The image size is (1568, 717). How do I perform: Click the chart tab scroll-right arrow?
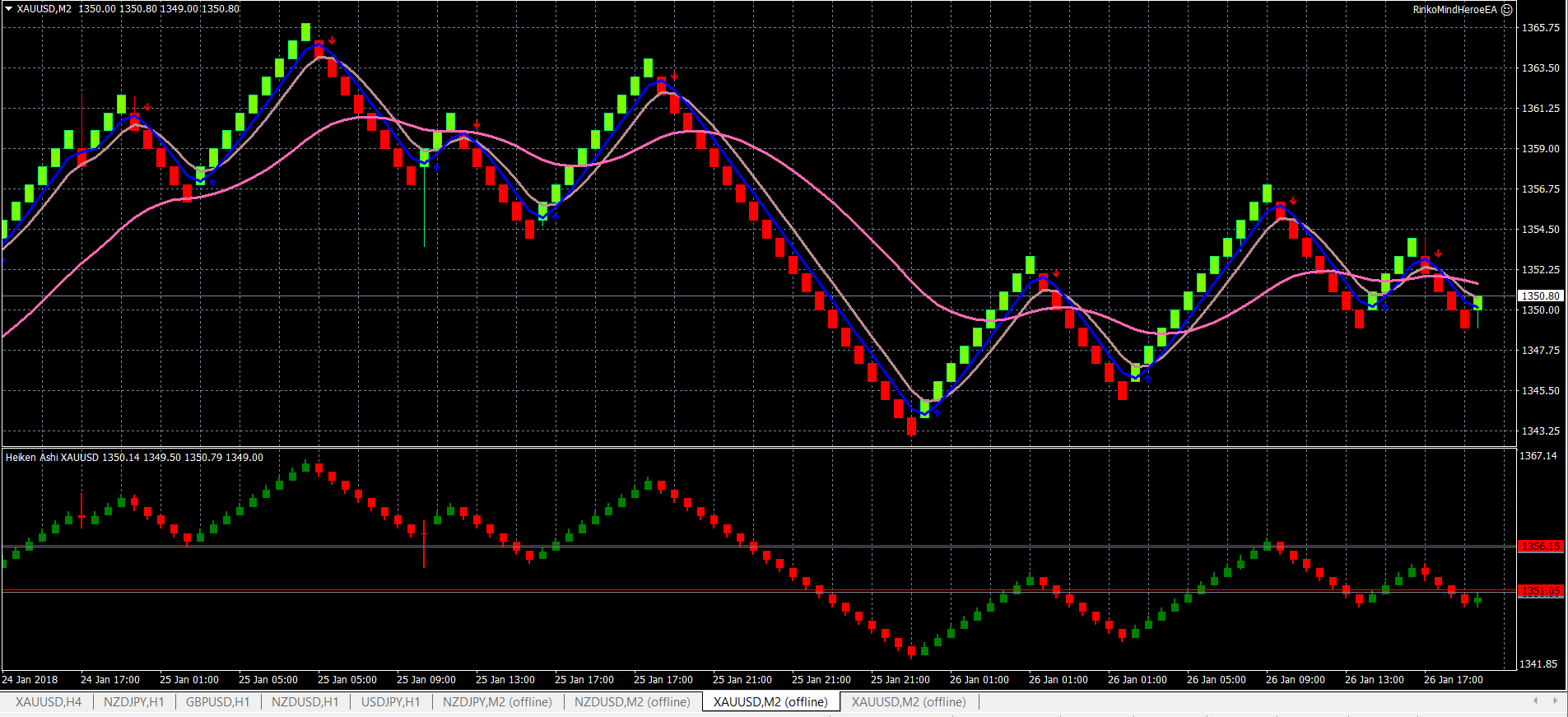pyautogui.click(x=1555, y=701)
